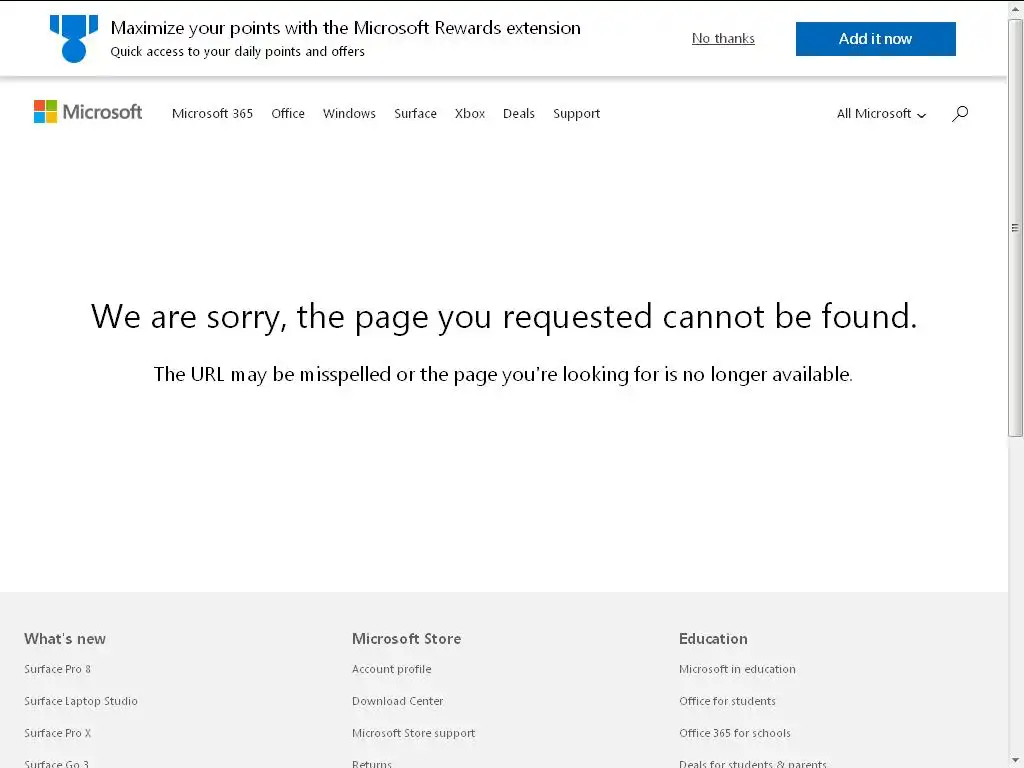Select Office in the navigation bar
The image size is (1024, 768).
(288, 114)
